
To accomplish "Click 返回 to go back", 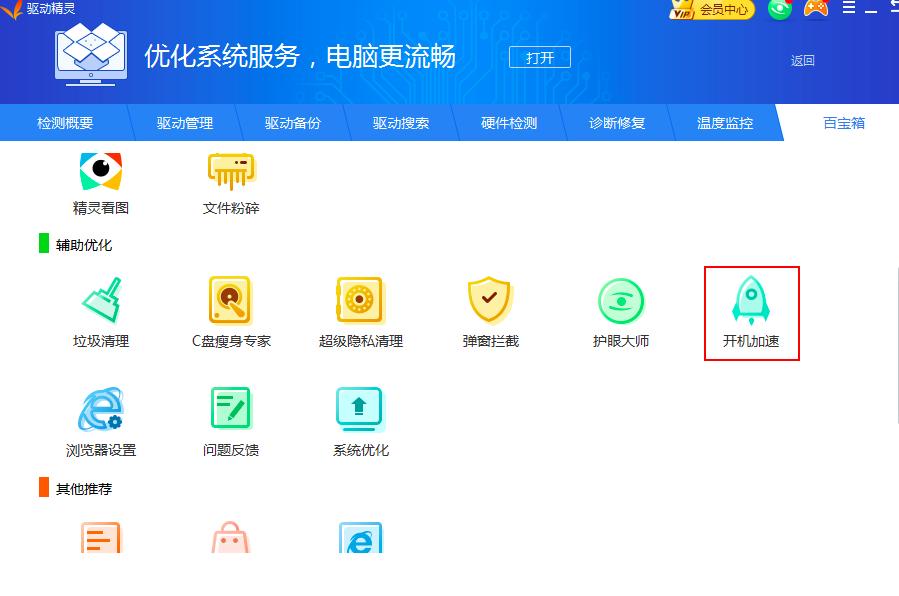I will (x=803, y=60).
